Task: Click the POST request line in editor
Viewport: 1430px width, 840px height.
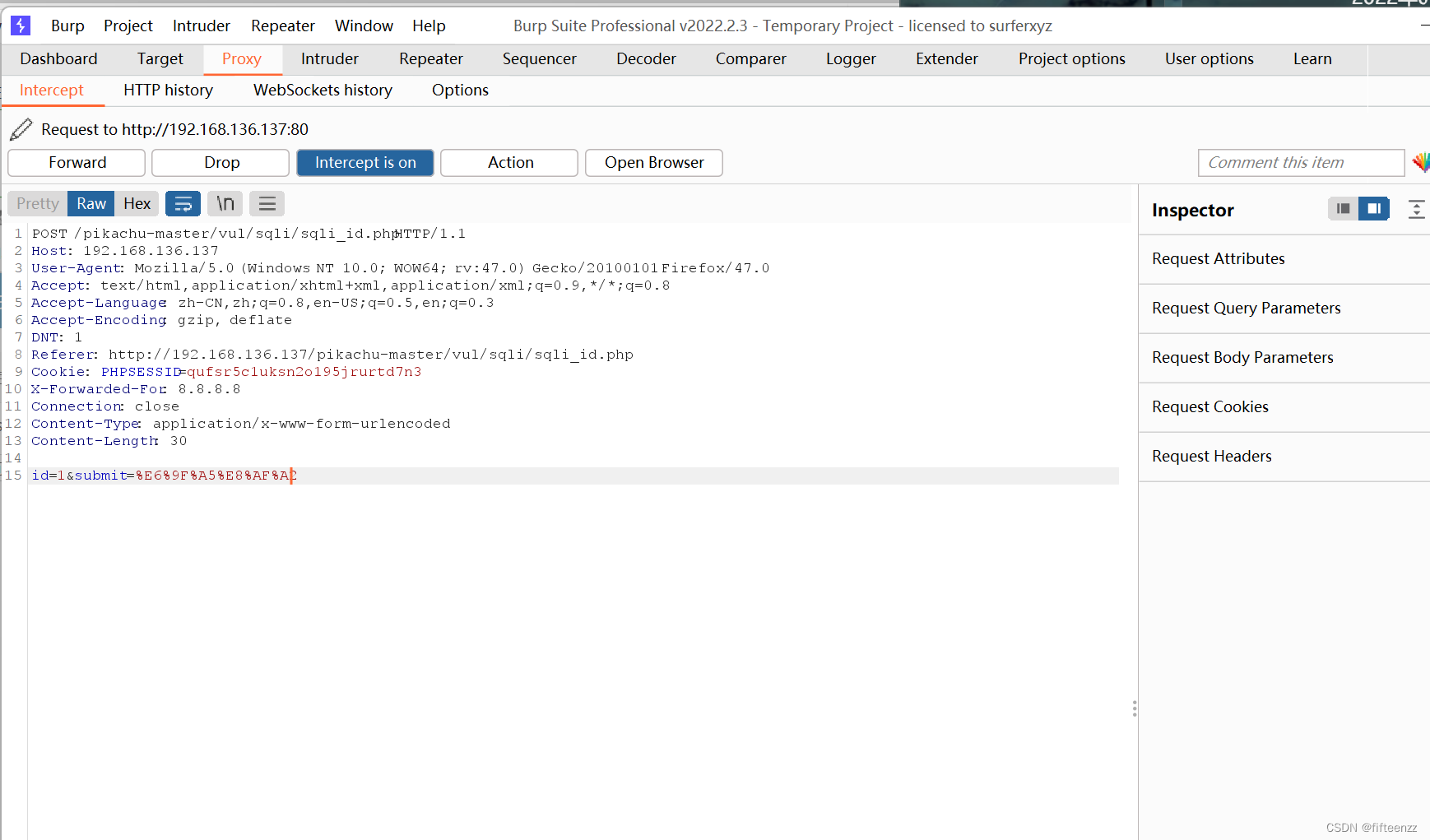Action: 248,234
